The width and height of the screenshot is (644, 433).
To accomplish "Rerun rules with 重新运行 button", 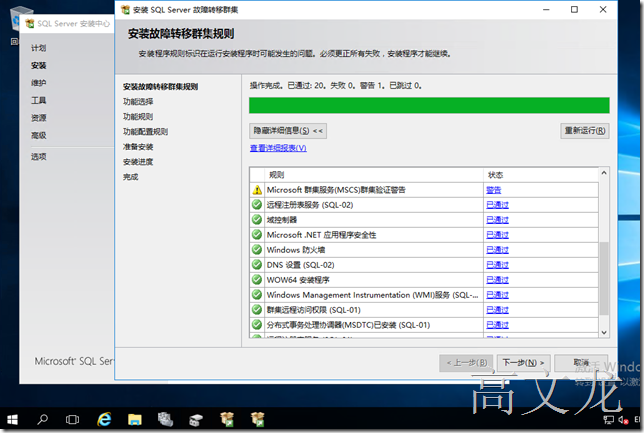I will pyautogui.click(x=585, y=131).
